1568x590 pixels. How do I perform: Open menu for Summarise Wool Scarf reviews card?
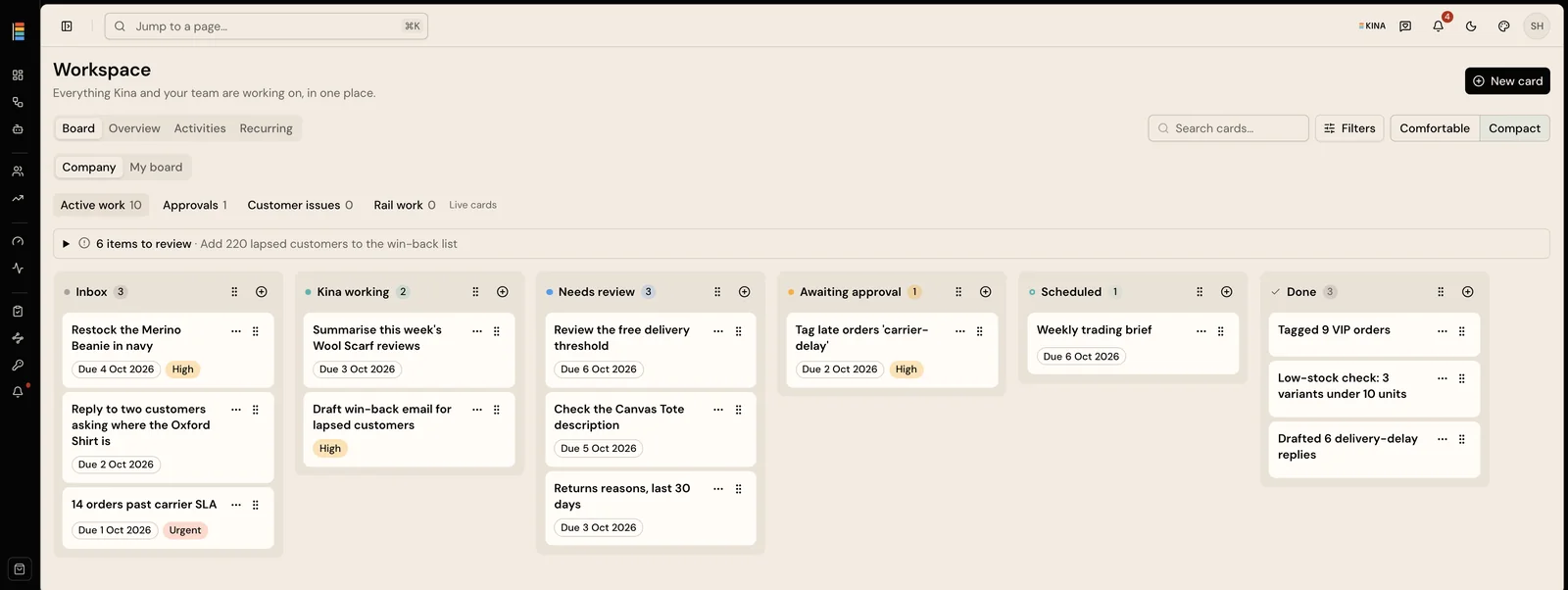pos(477,331)
